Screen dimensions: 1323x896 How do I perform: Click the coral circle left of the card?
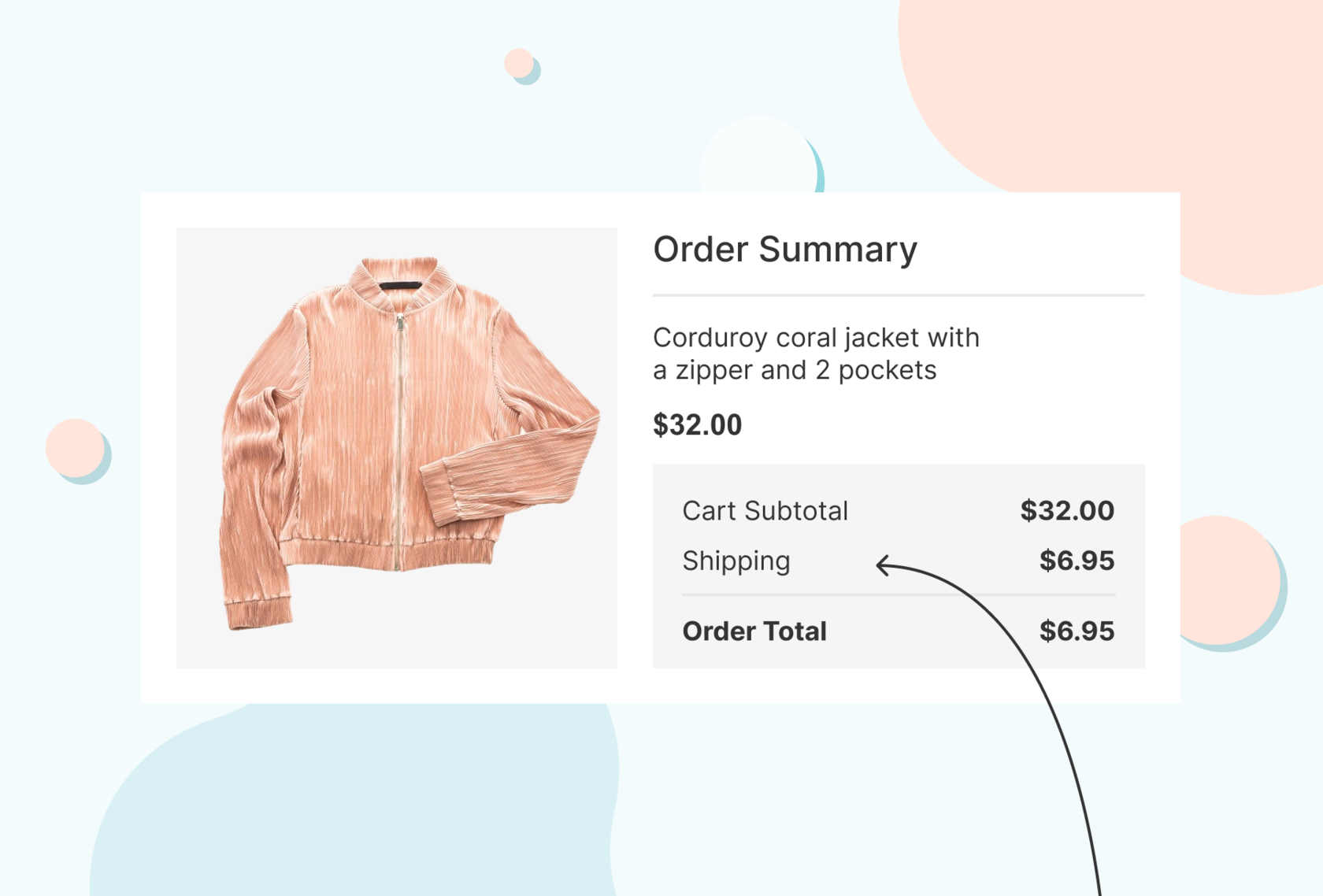(74, 447)
